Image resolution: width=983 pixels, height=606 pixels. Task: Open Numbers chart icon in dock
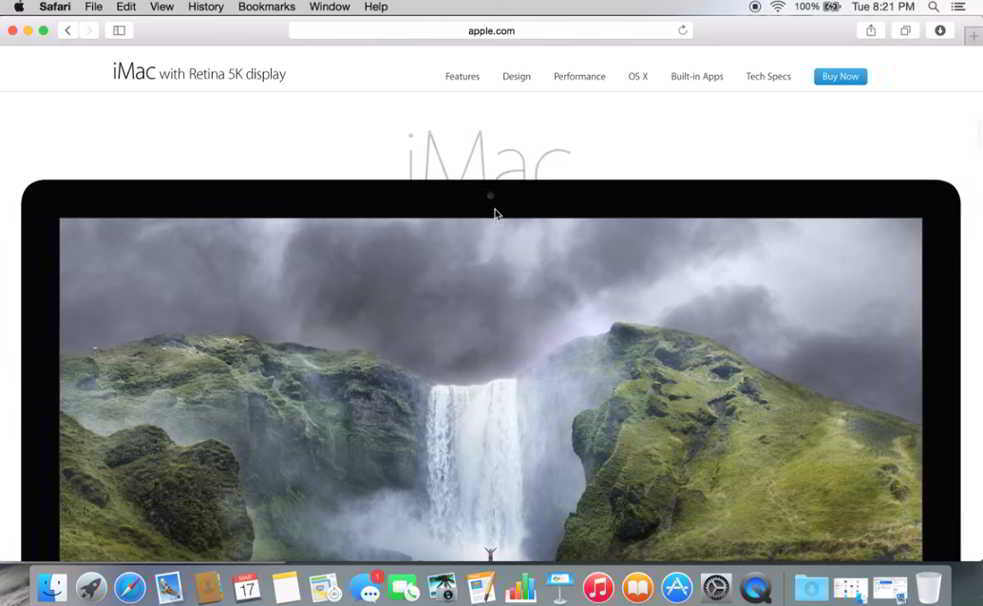pyautogui.click(x=520, y=588)
